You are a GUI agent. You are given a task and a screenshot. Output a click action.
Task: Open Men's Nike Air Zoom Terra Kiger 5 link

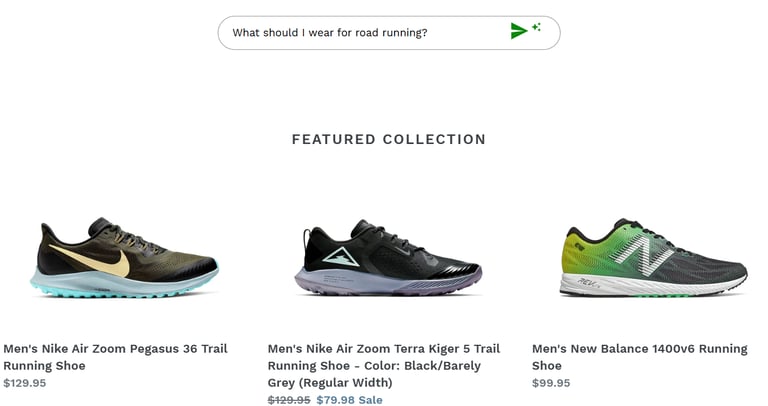click(x=383, y=365)
